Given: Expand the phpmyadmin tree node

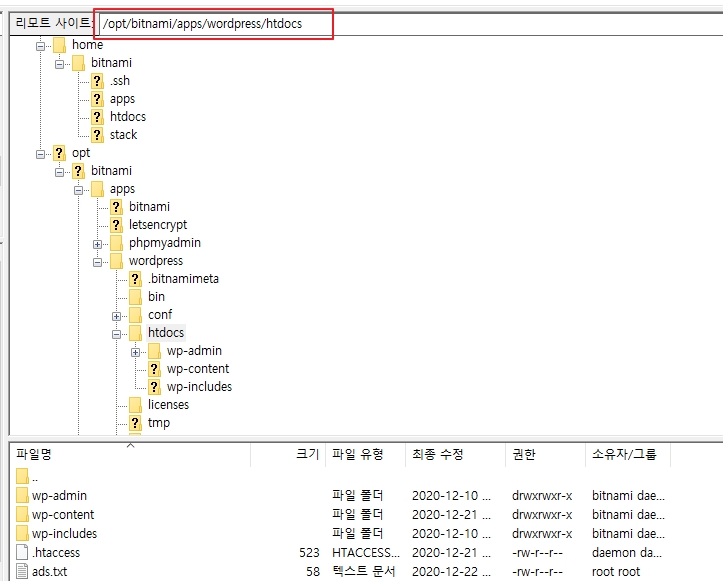Looking at the screenshot, I should pyautogui.click(x=98, y=243).
